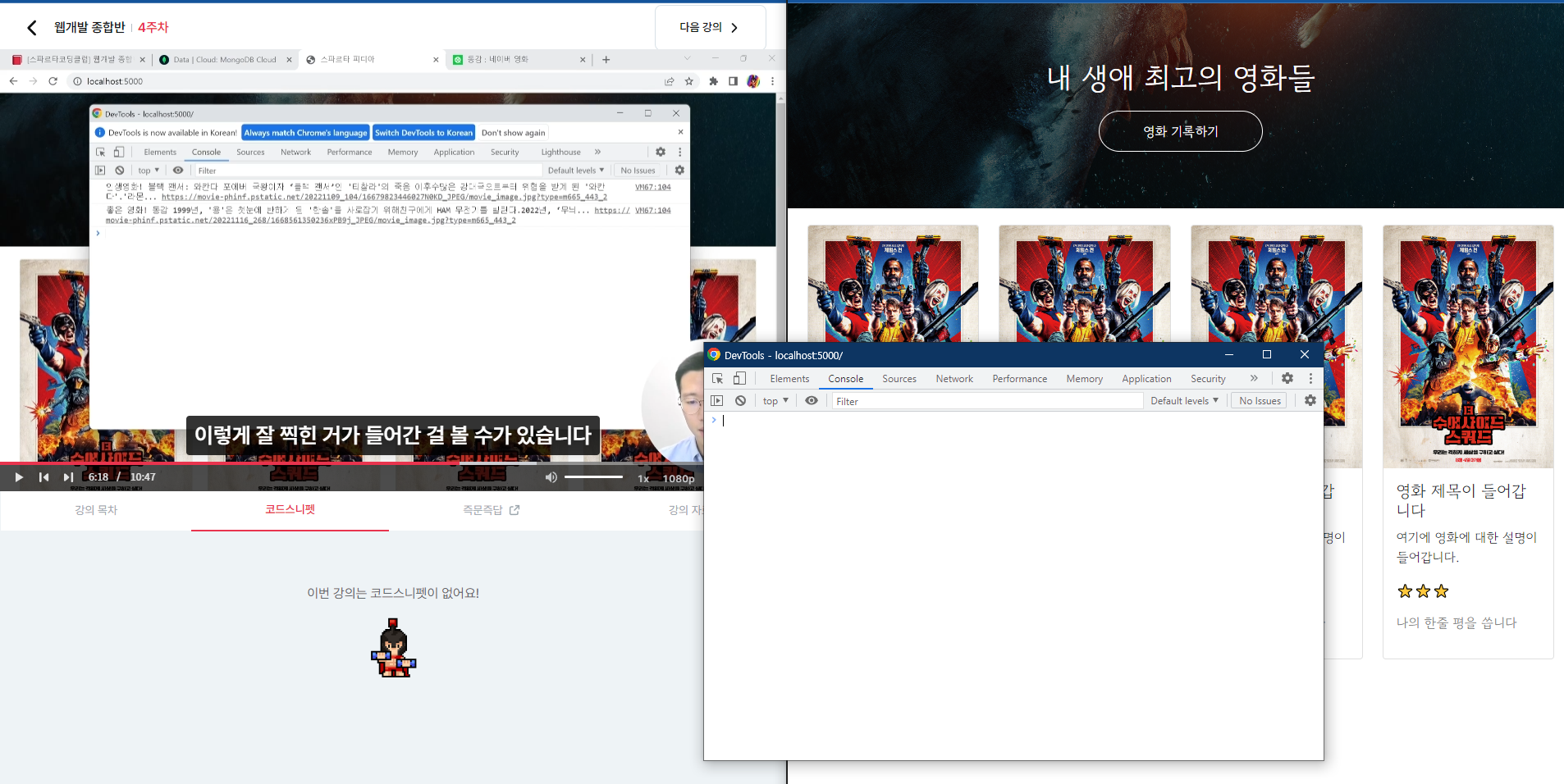The height and width of the screenshot is (784, 1564).
Task: Click movie title 영화 제목이 들어갑니다 text
Action: 1461,500
